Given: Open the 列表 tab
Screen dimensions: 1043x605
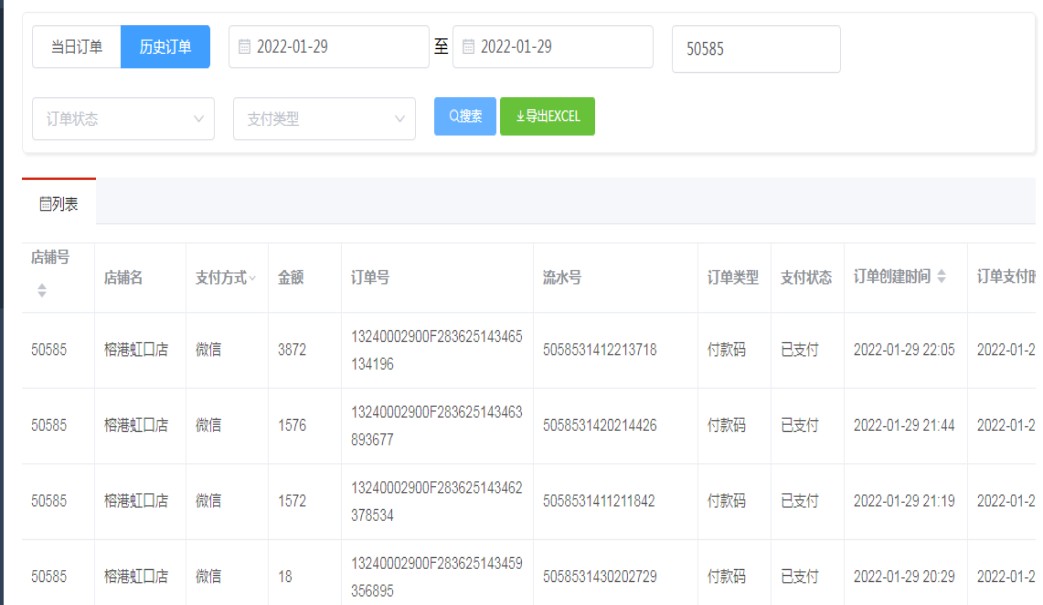Looking at the screenshot, I should (x=59, y=204).
